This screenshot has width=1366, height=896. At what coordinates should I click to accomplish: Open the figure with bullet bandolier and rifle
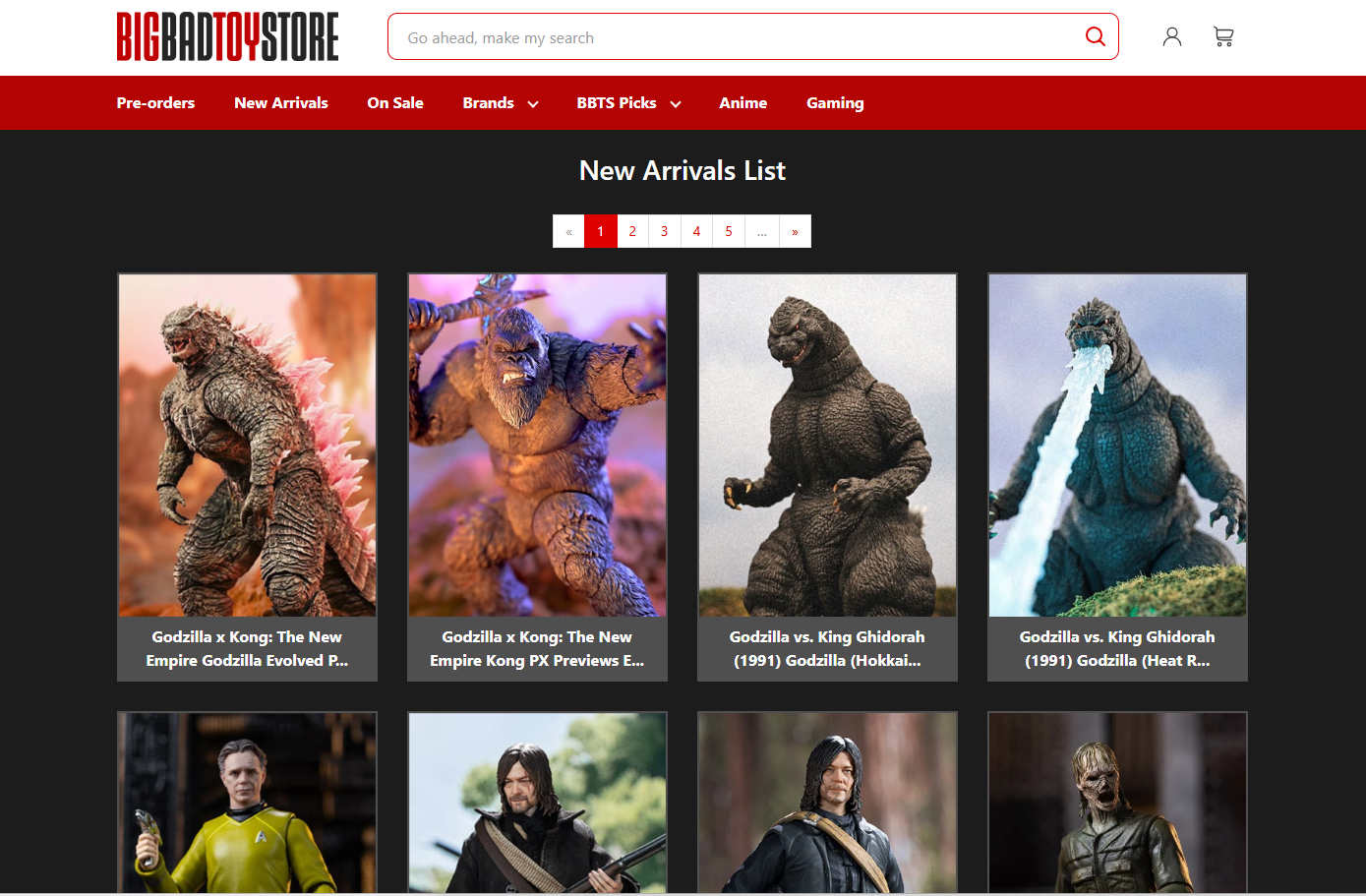tap(537, 803)
